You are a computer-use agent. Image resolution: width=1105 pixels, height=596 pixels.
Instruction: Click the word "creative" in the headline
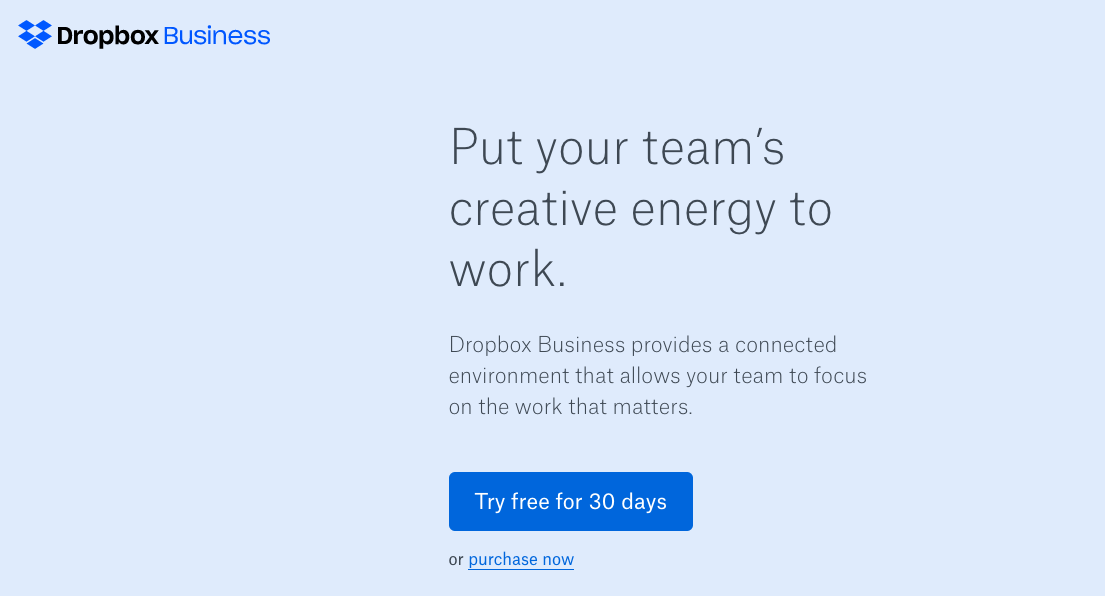(x=533, y=209)
